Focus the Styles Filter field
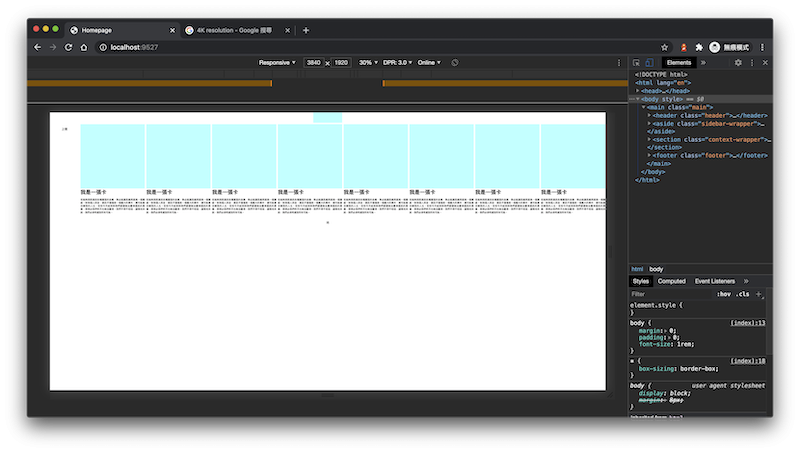800x453 pixels. tap(669, 294)
